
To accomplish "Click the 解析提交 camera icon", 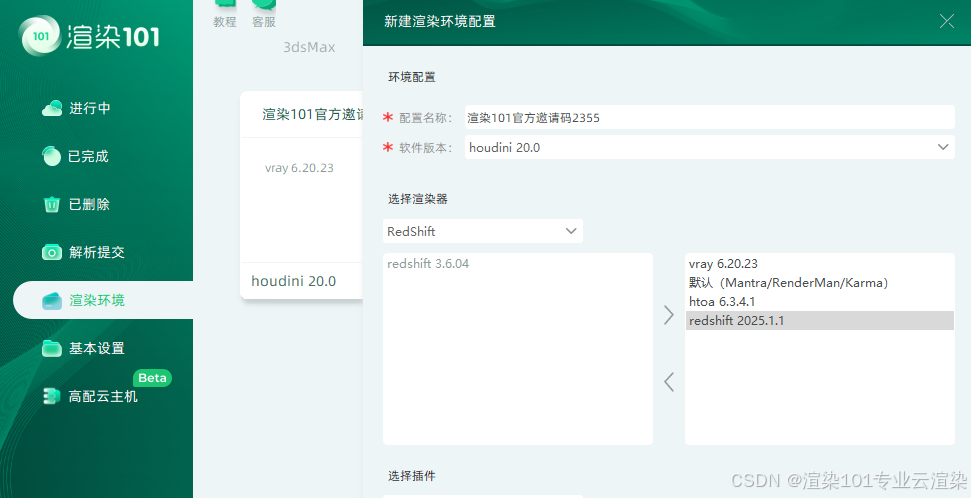I will coord(51,252).
